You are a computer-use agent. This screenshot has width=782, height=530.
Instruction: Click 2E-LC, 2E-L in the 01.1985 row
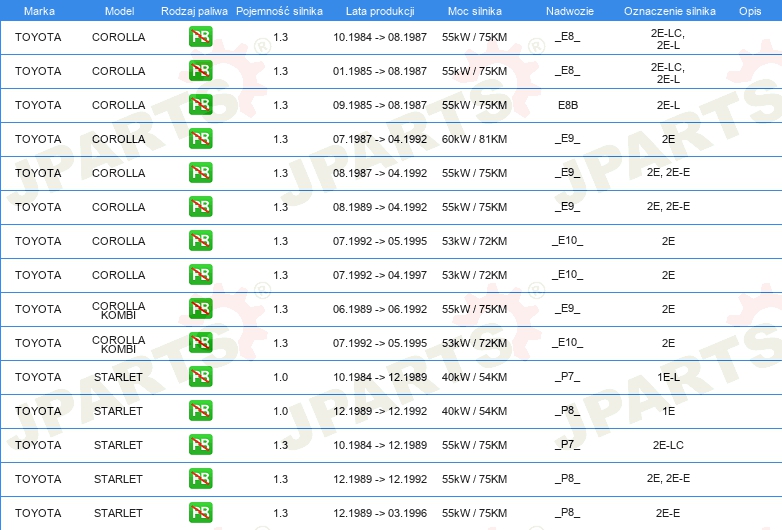pyautogui.click(x=668, y=73)
